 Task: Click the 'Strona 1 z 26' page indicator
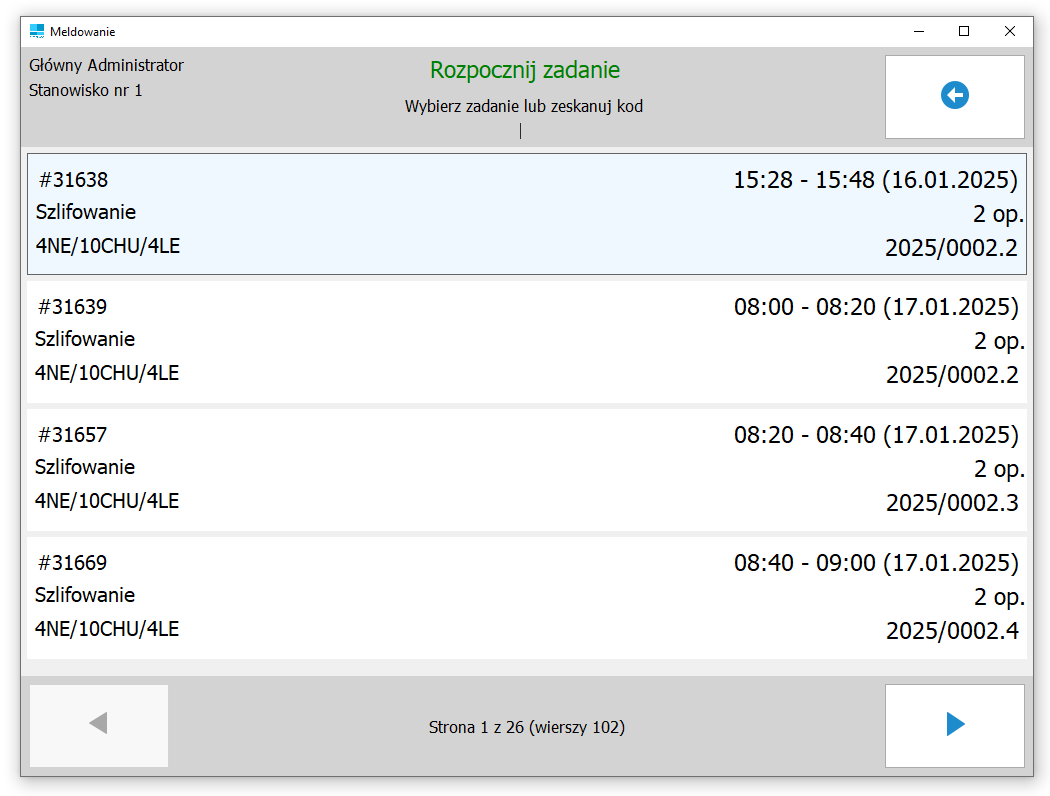pyautogui.click(x=526, y=727)
